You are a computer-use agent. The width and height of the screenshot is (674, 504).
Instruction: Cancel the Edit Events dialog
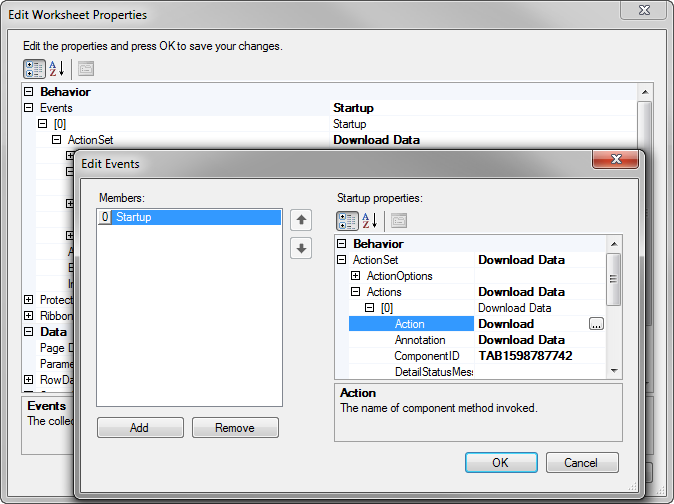click(x=582, y=462)
